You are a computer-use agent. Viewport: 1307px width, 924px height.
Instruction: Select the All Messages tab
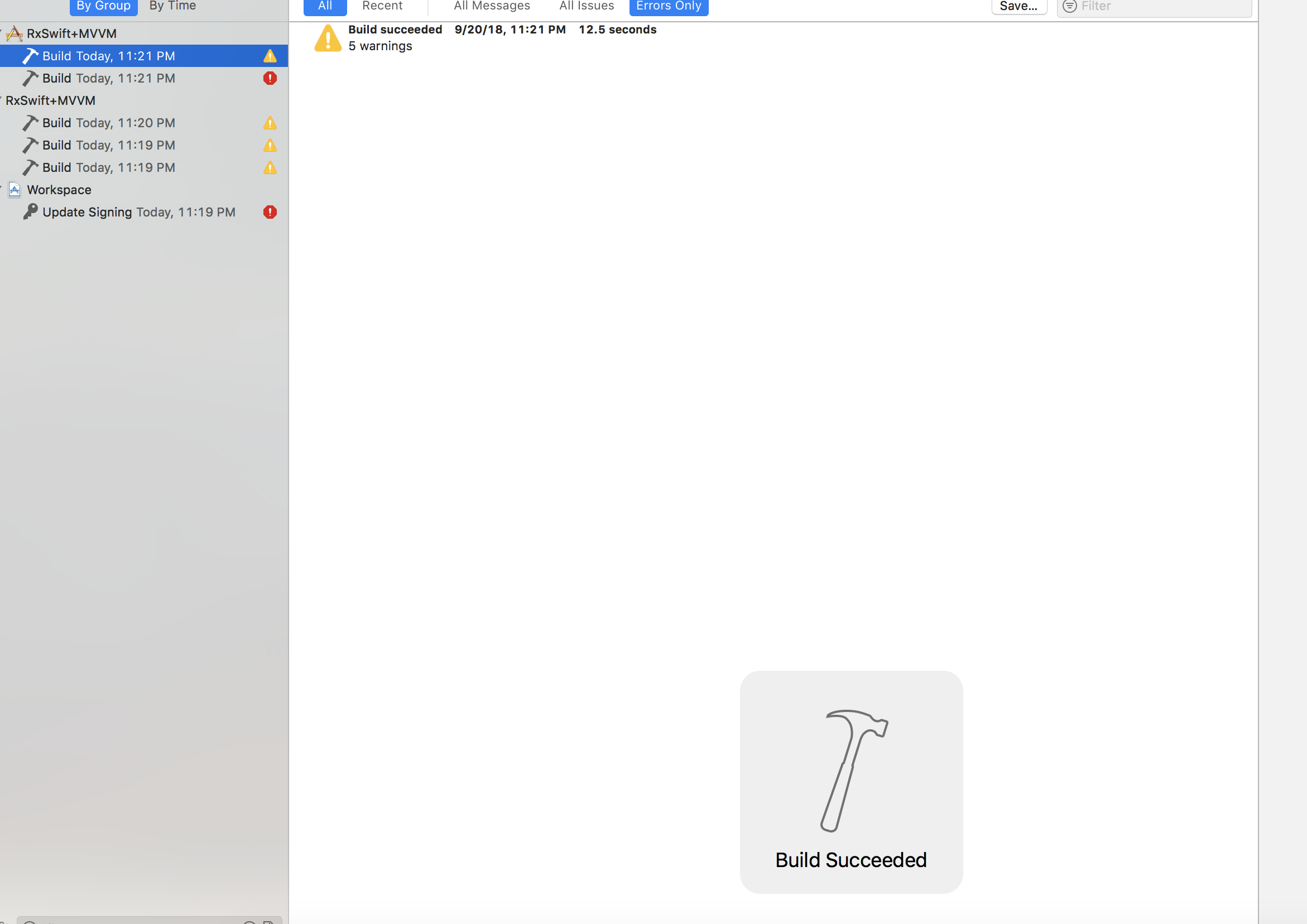pos(492,6)
